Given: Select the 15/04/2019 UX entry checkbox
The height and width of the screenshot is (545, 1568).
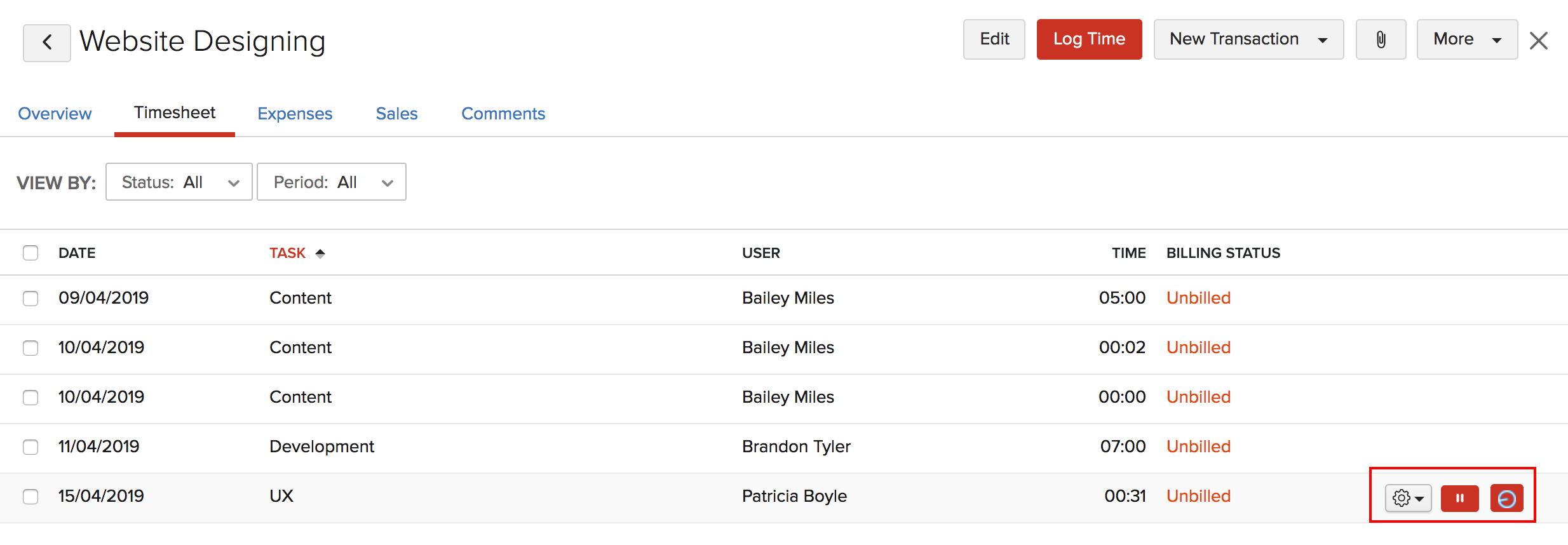Looking at the screenshot, I should (x=30, y=497).
